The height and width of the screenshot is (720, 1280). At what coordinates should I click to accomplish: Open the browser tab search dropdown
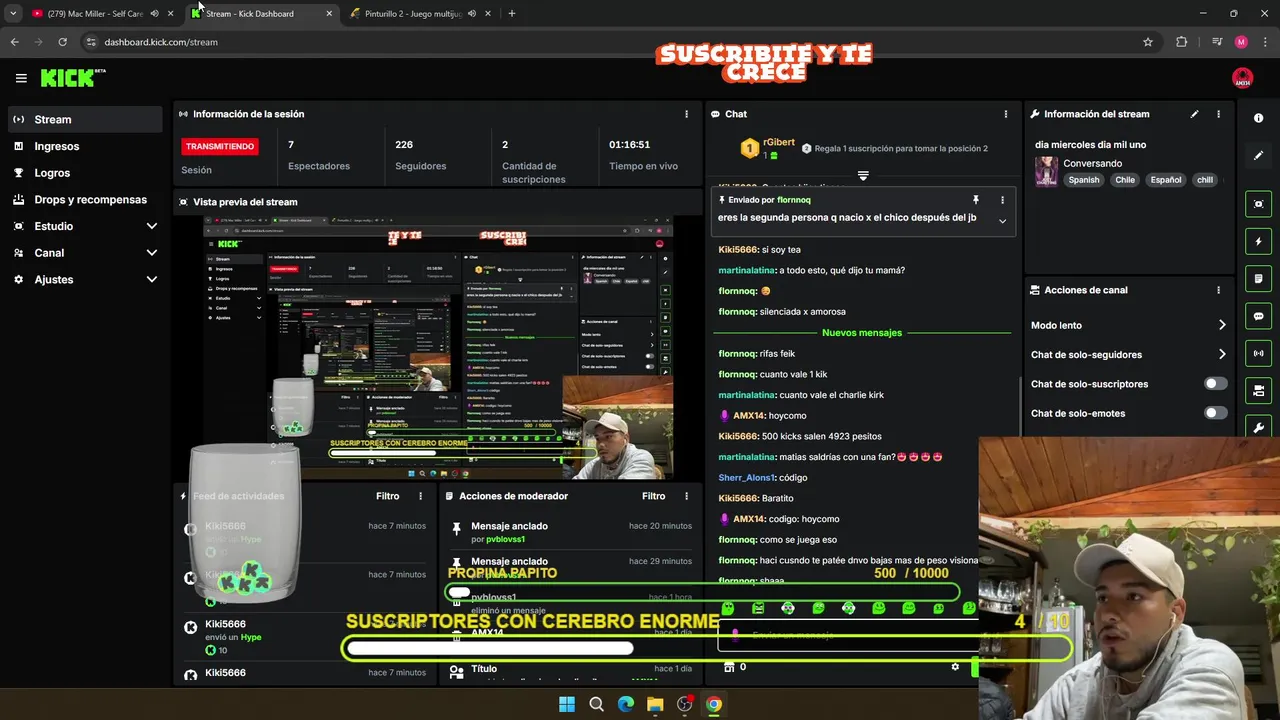[13, 14]
